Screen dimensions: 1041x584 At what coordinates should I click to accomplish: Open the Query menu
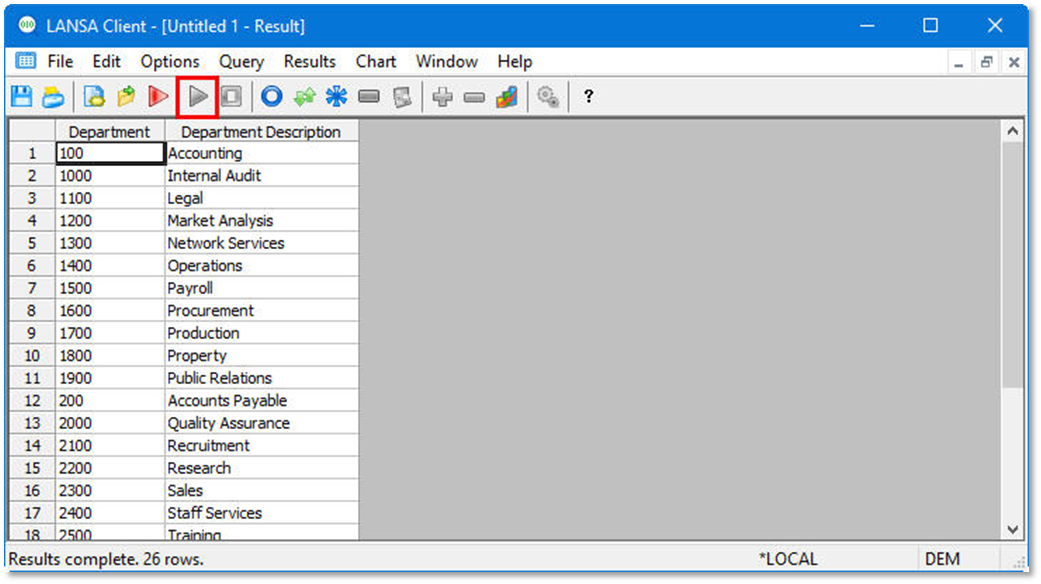click(242, 62)
